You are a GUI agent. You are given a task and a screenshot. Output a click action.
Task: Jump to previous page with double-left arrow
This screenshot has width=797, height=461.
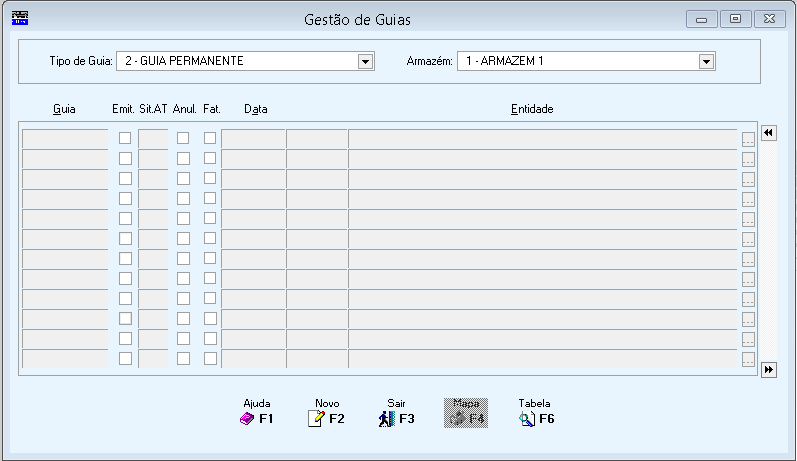coord(769,133)
